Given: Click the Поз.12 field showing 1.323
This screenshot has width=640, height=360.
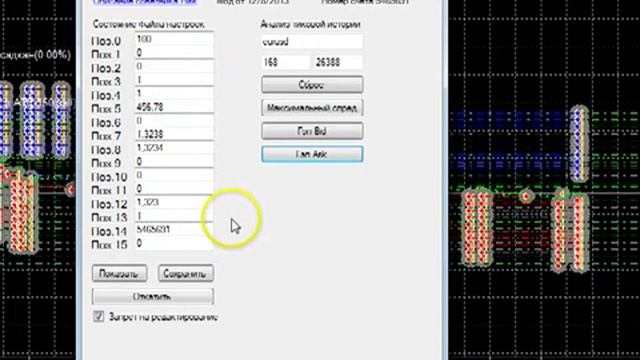Looking at the screenshot, I should click(x=174, y=202).
